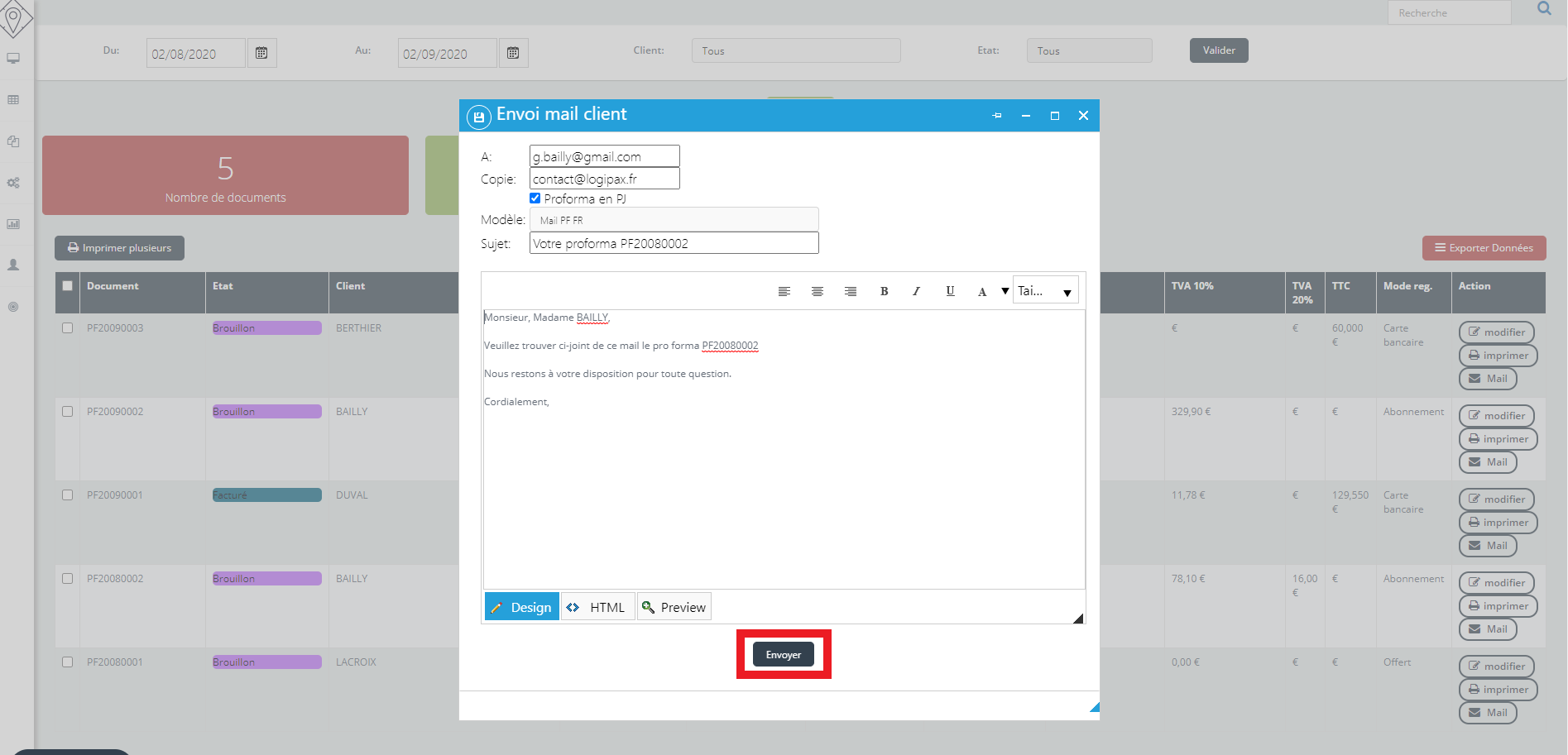Center align text in mail editor
The height and width of the screenshot is (755, 1568).
pos(818,291)
